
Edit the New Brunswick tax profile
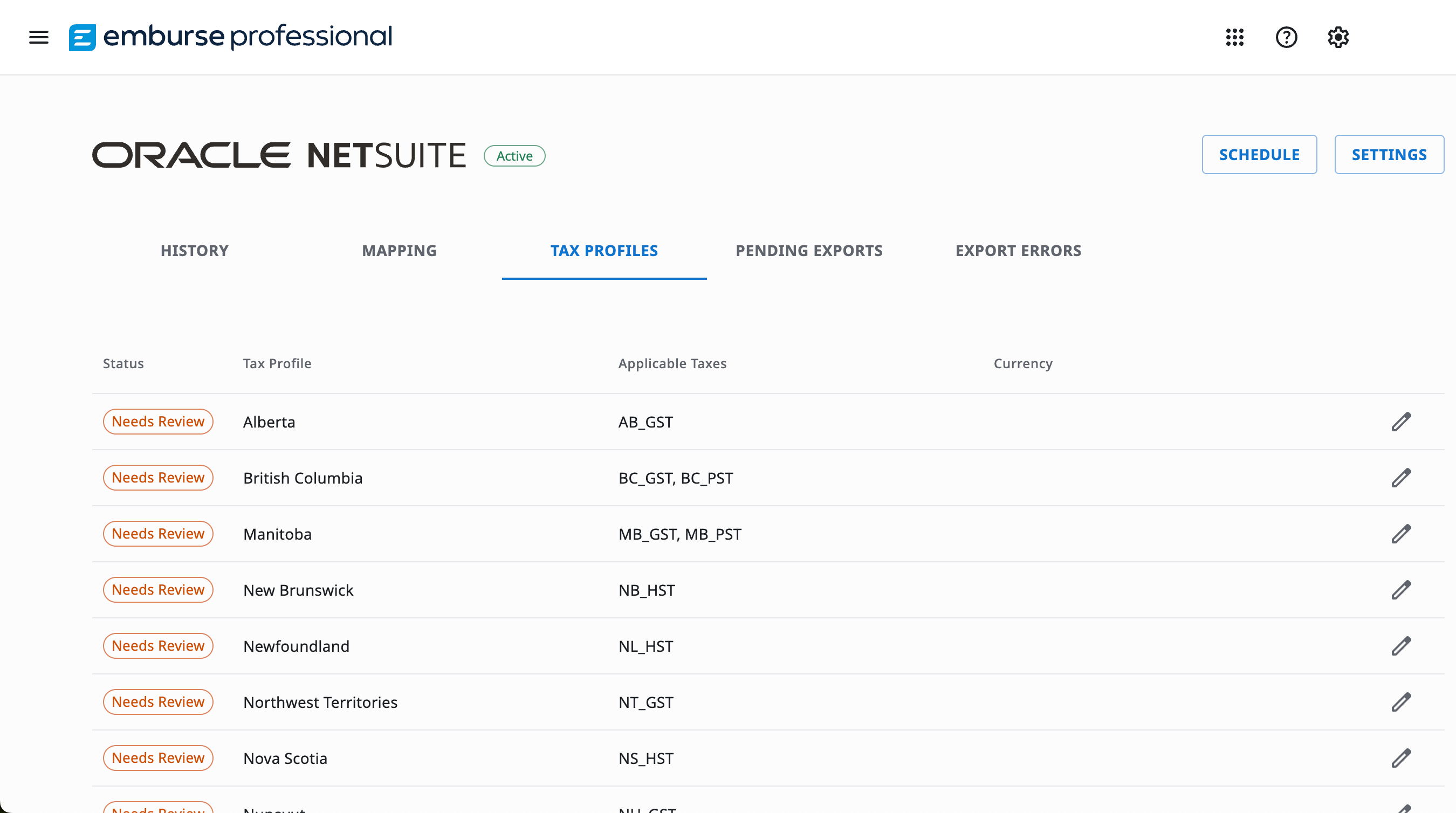tap(1400, 590)
